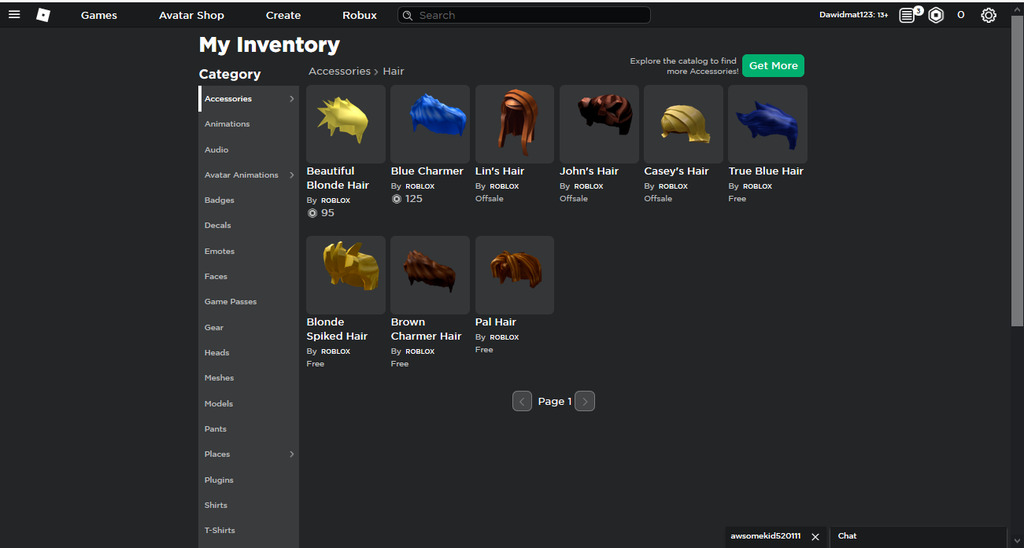Click the 95 Robux price on Beautiful Blonde Hair
Image resolution: width=1024 pixels, height=548 pixels.
[x=321, y=213]
